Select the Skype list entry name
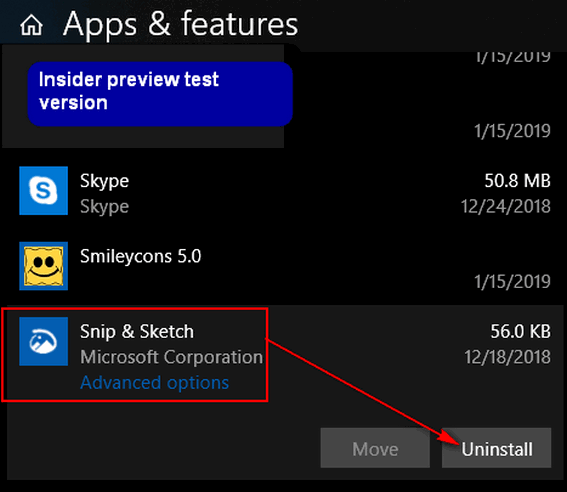This screenshot has height=492, width=567. coord(105,181)
